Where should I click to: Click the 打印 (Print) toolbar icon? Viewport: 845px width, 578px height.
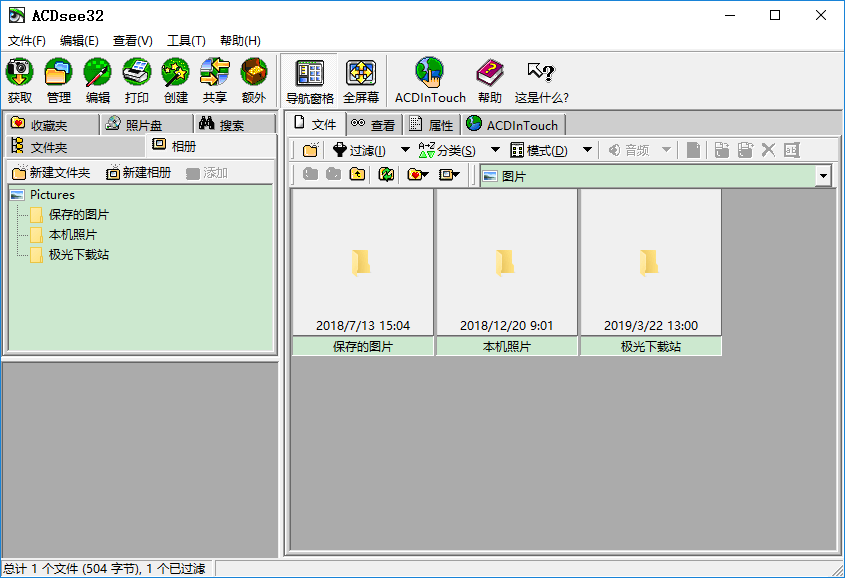pos(136,73)
